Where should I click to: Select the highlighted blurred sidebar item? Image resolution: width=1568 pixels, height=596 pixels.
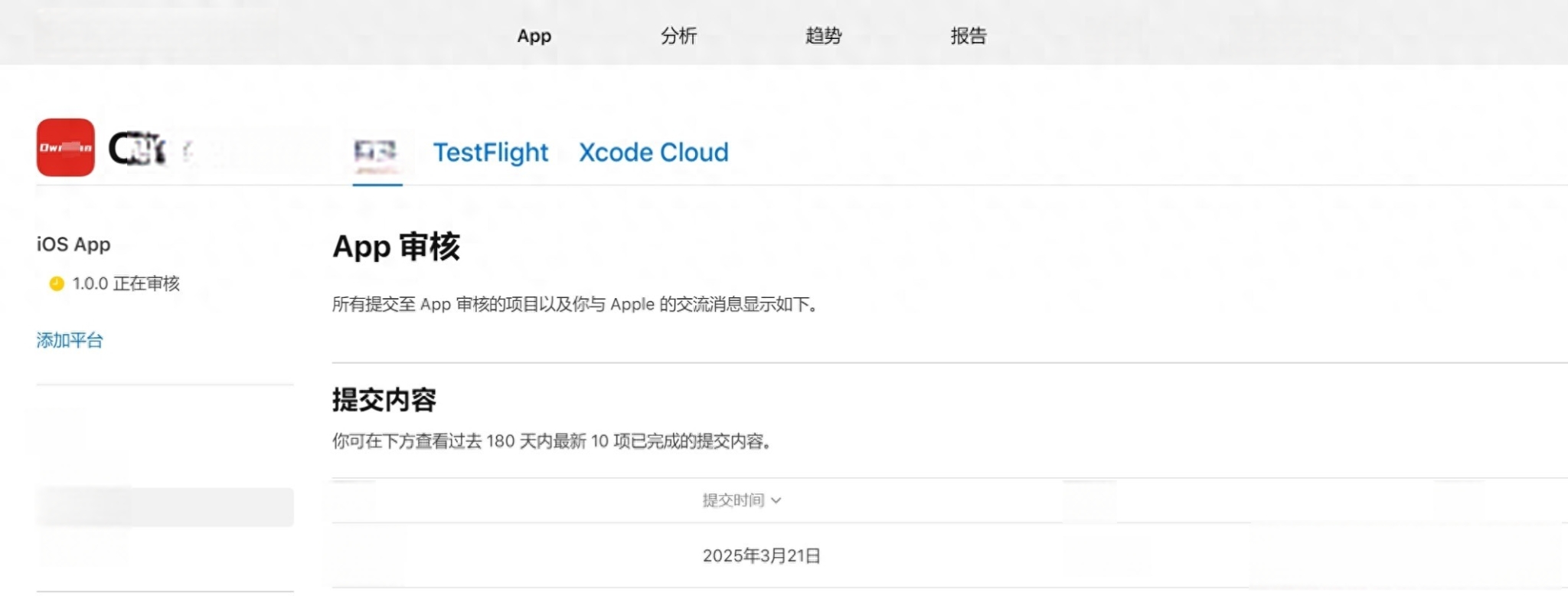pos(165,507)
